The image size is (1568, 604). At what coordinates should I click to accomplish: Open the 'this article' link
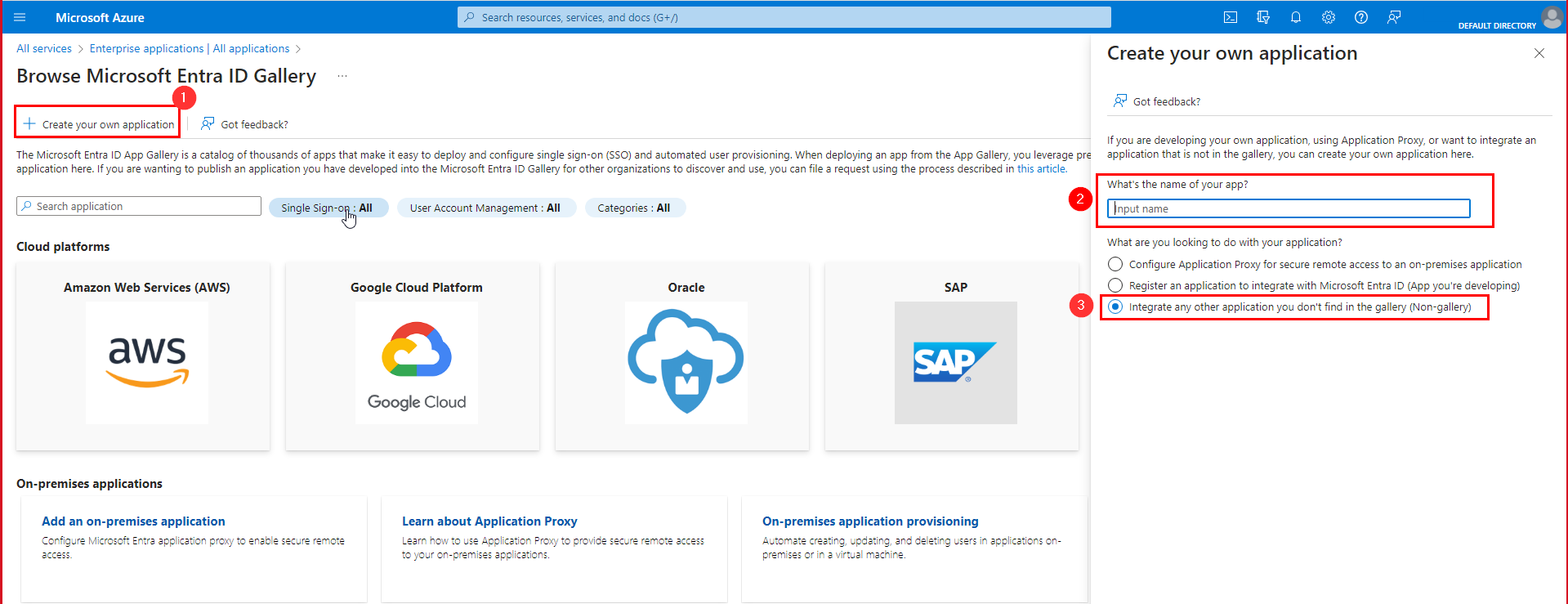(x=1041, y=169)
